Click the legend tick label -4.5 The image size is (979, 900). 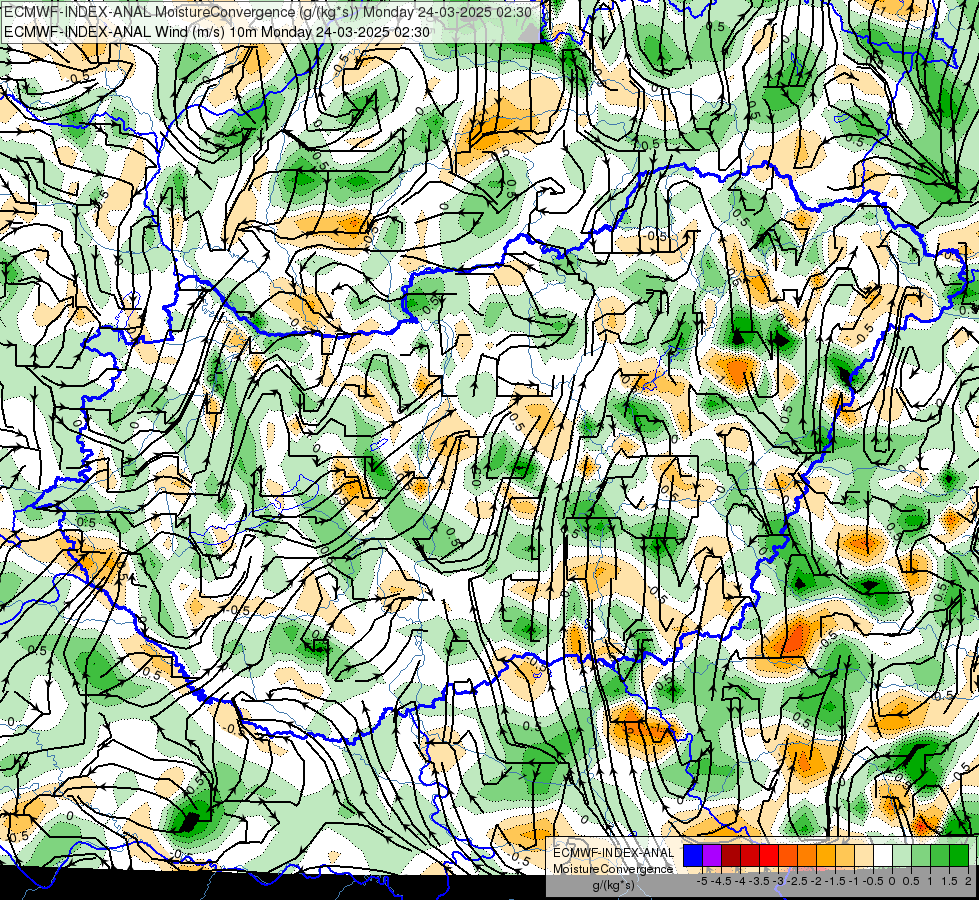pyautogui.click(x=721, y=881)
